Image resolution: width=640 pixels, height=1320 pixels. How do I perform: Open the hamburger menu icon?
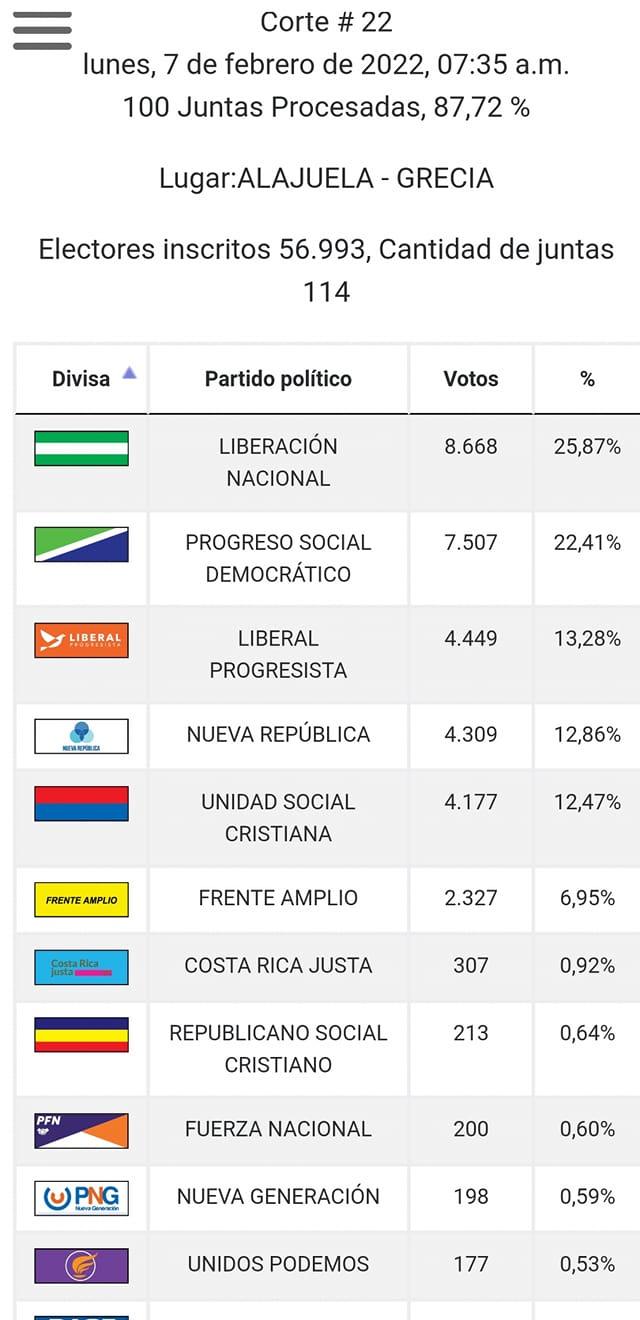[42, 31]
